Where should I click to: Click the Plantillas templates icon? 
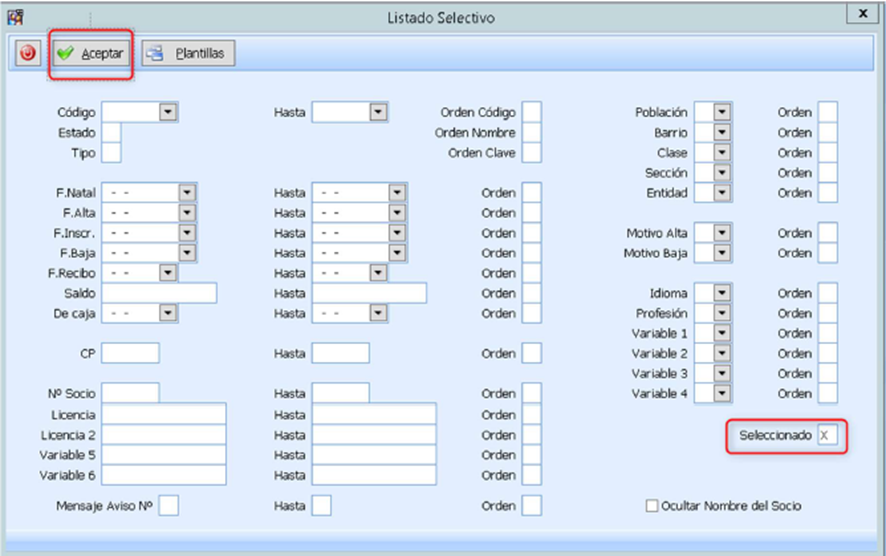coord(157,53)
